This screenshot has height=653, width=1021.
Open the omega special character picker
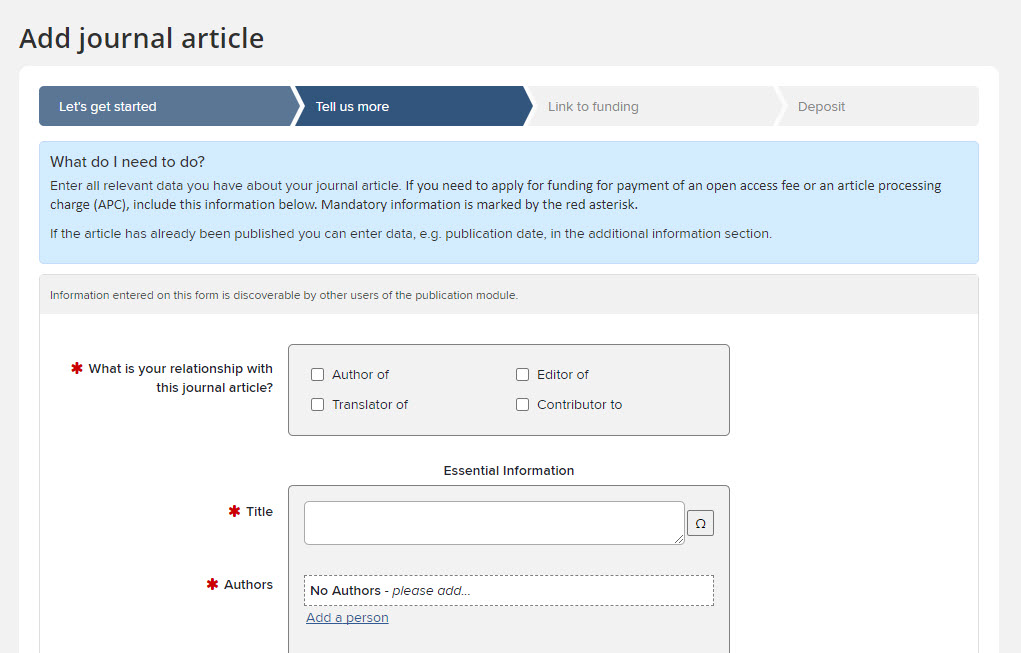tap(700, 523)
